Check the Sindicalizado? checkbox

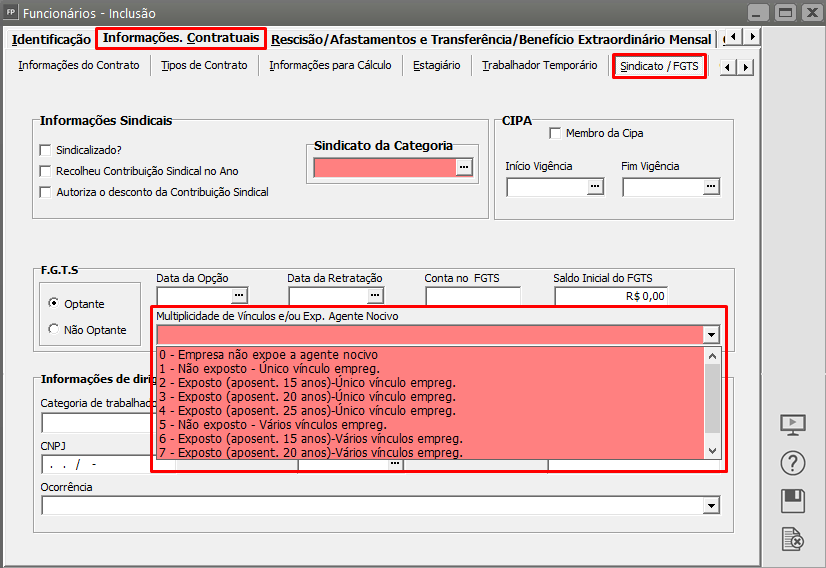coord(45,150)
